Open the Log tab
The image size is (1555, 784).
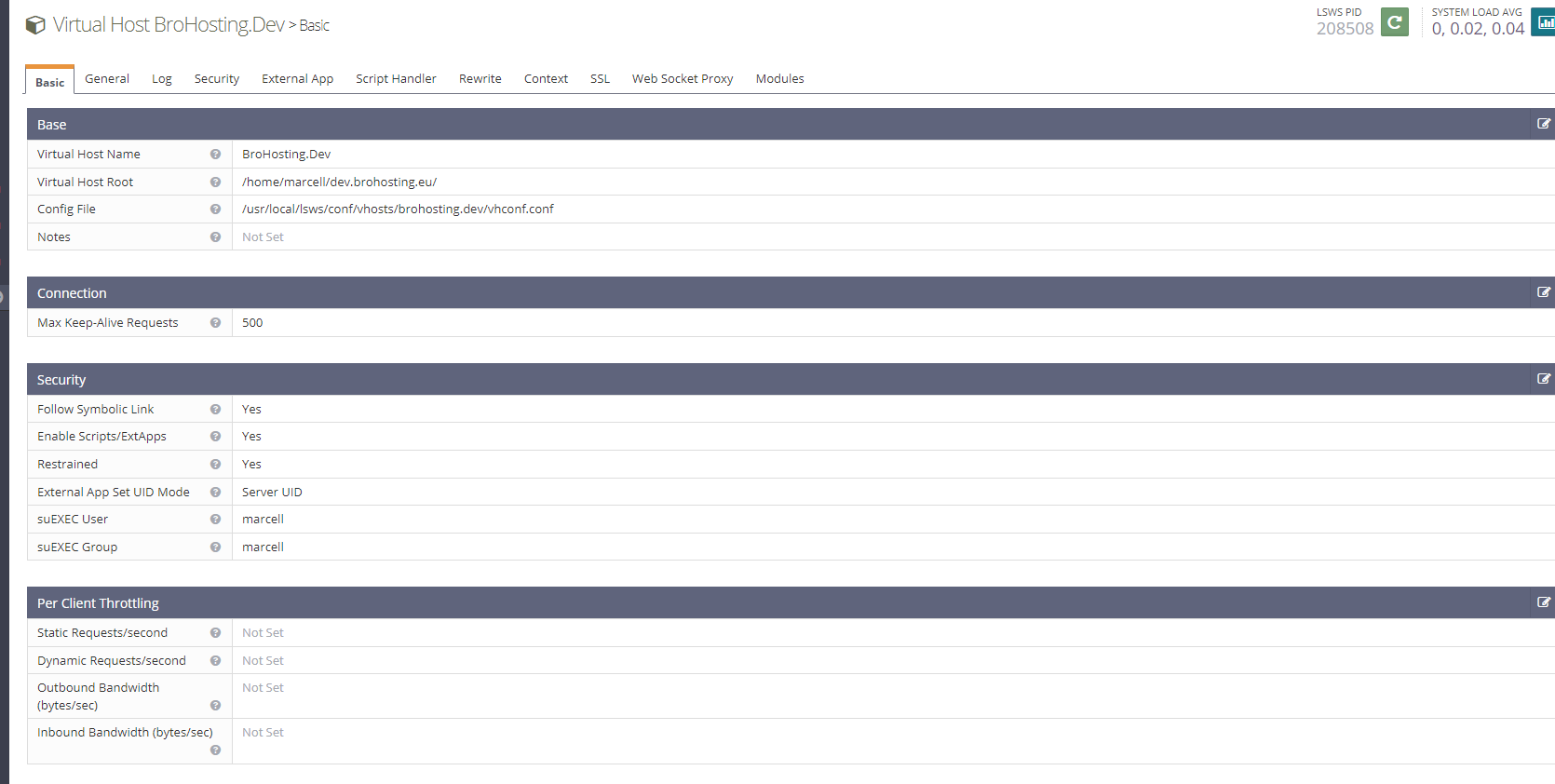[x=162, y=79]
